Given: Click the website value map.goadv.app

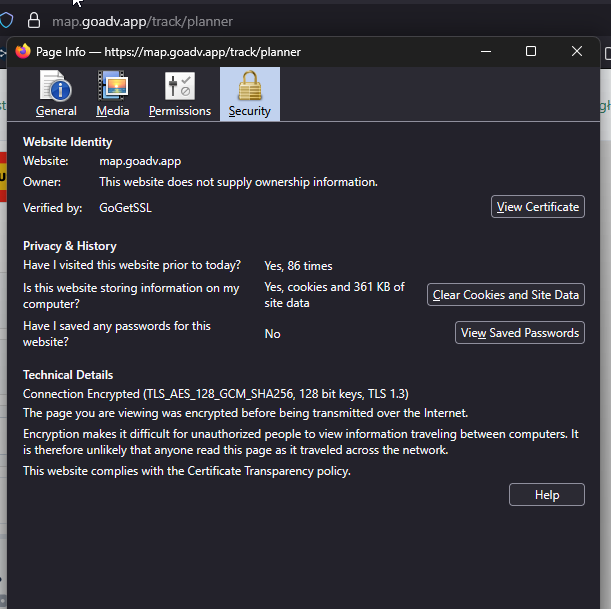Looking at the screenshot, I should [140, 161].
